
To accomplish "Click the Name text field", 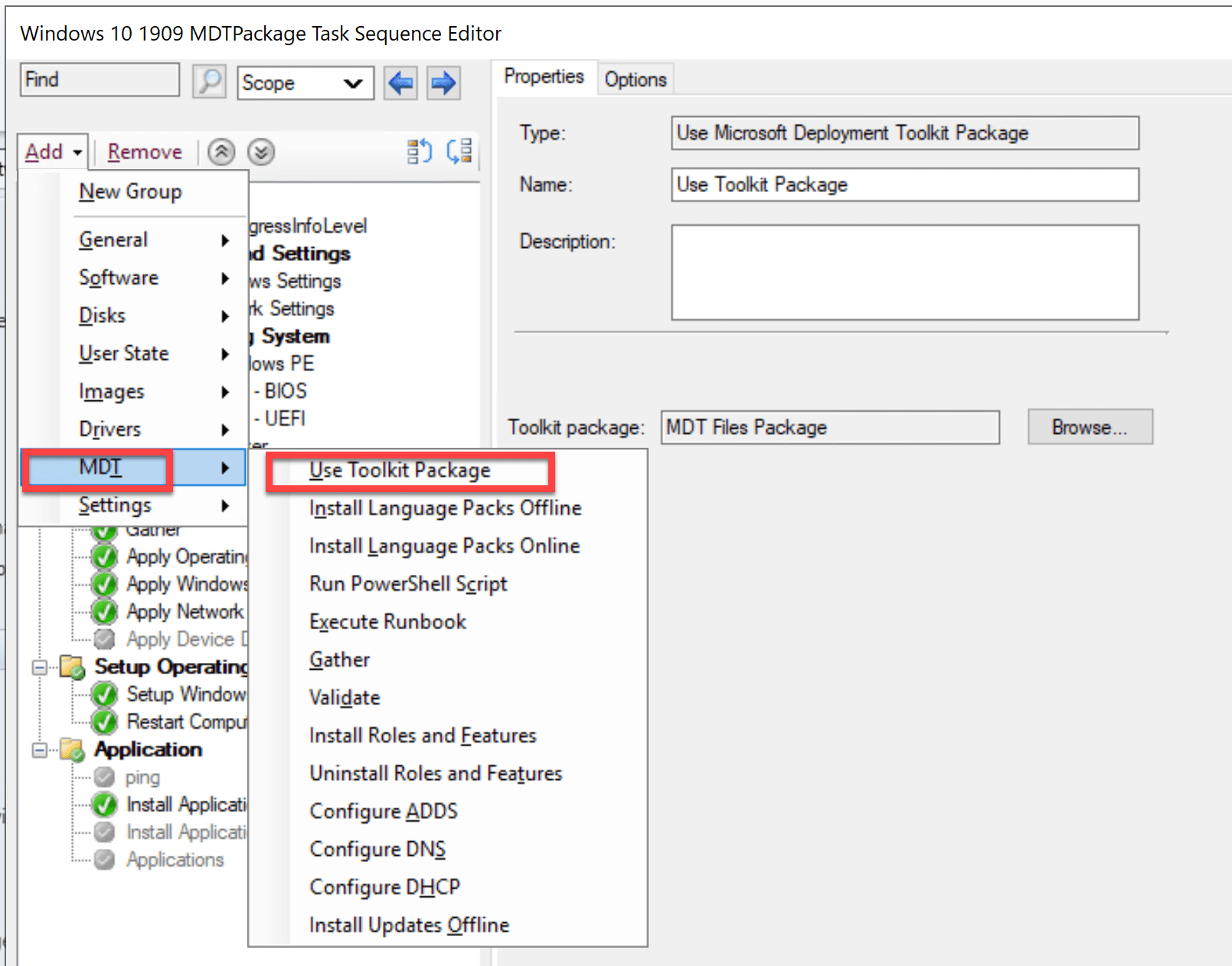I will 905,184.
